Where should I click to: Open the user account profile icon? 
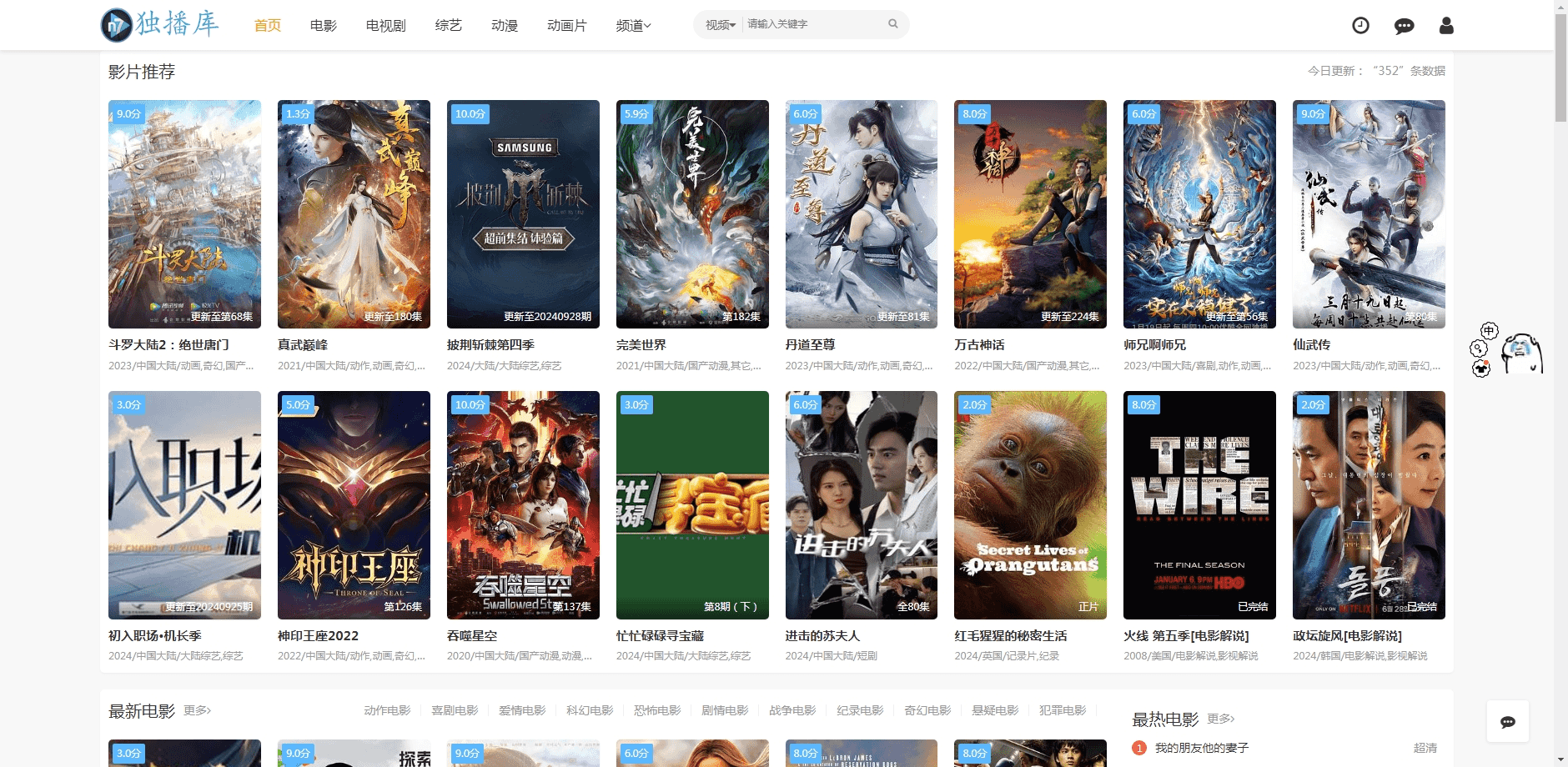pos(1446,26)
